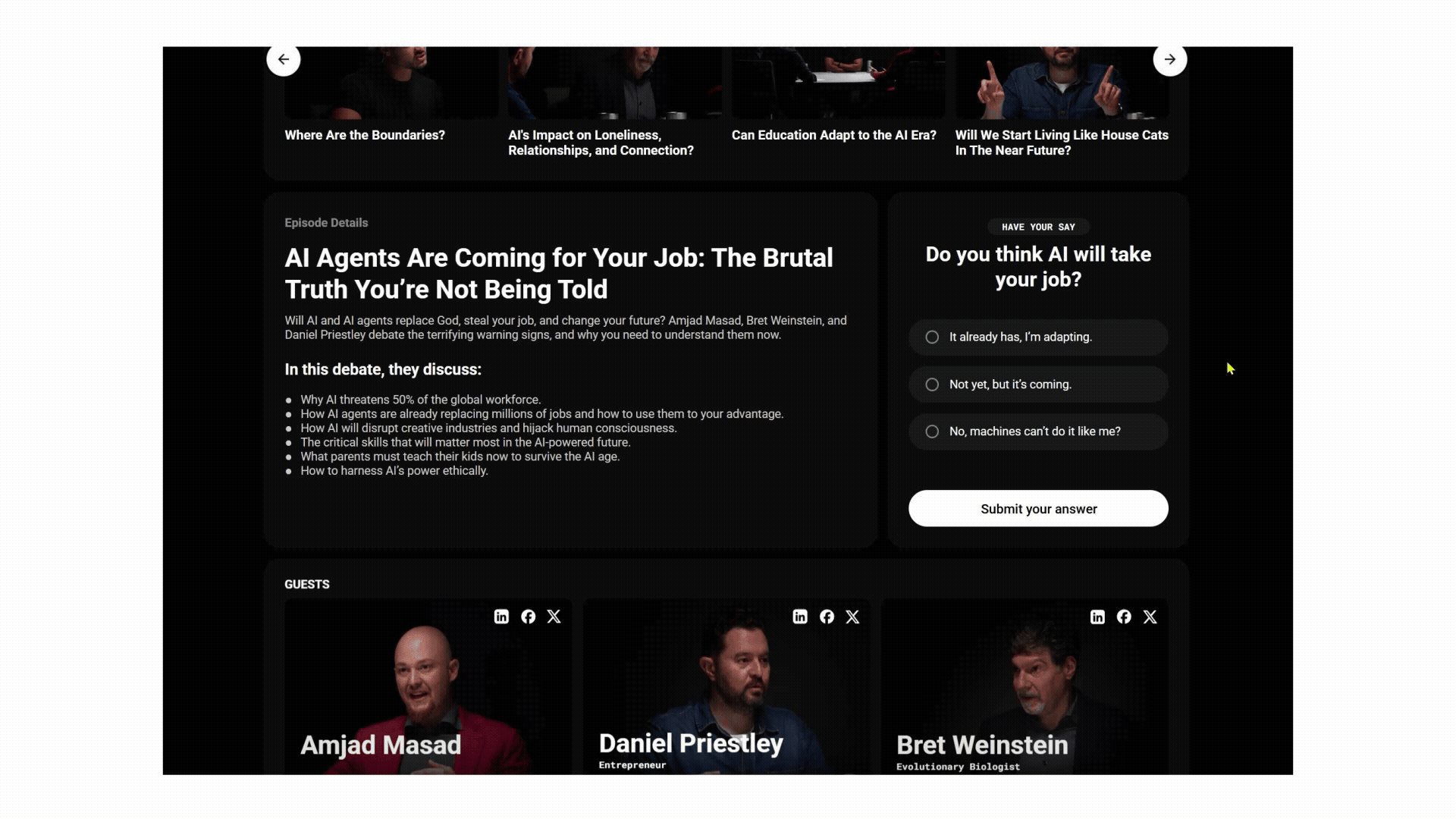
Task: Open Bret Weinstein's Facebook icon
Action: tap(1125, 617)
